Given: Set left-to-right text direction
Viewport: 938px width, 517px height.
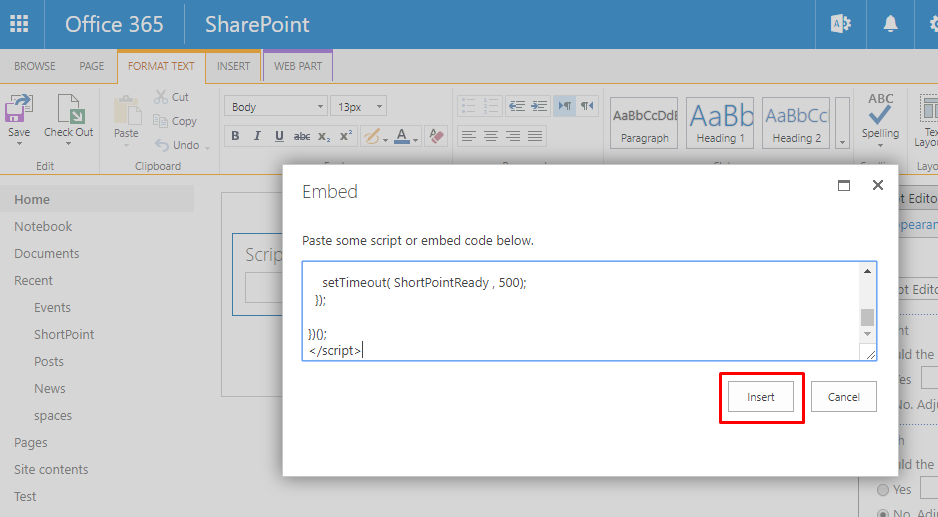Looking at the screenshot, I should click(565, 107).
